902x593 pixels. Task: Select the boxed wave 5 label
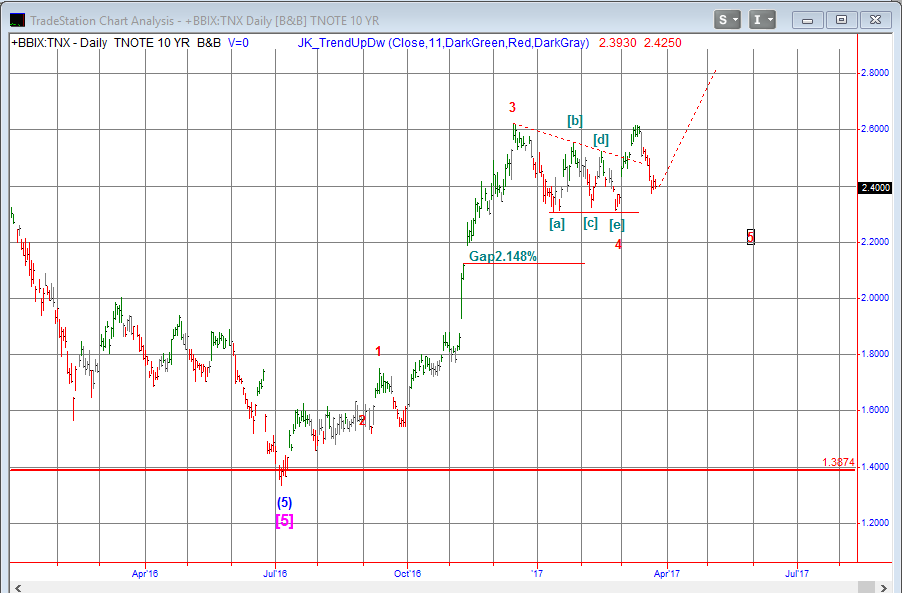click(751, 236)
